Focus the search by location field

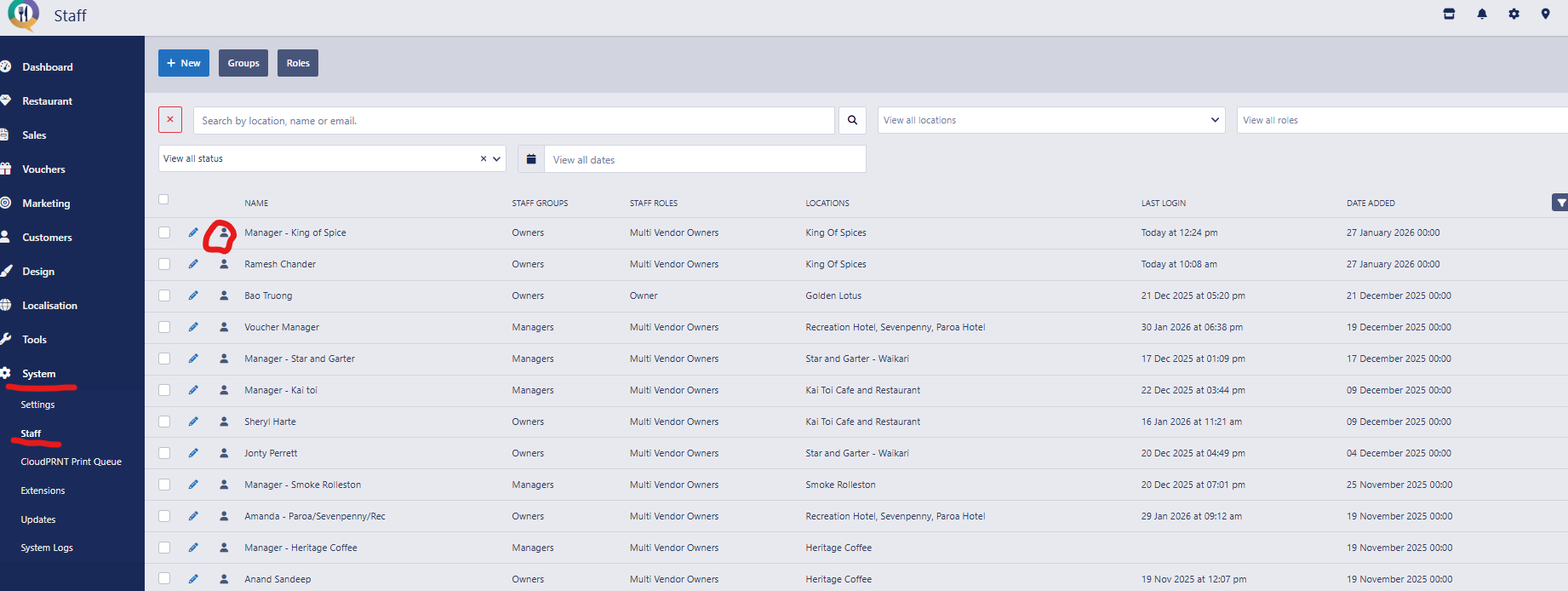tap(513, 120)
